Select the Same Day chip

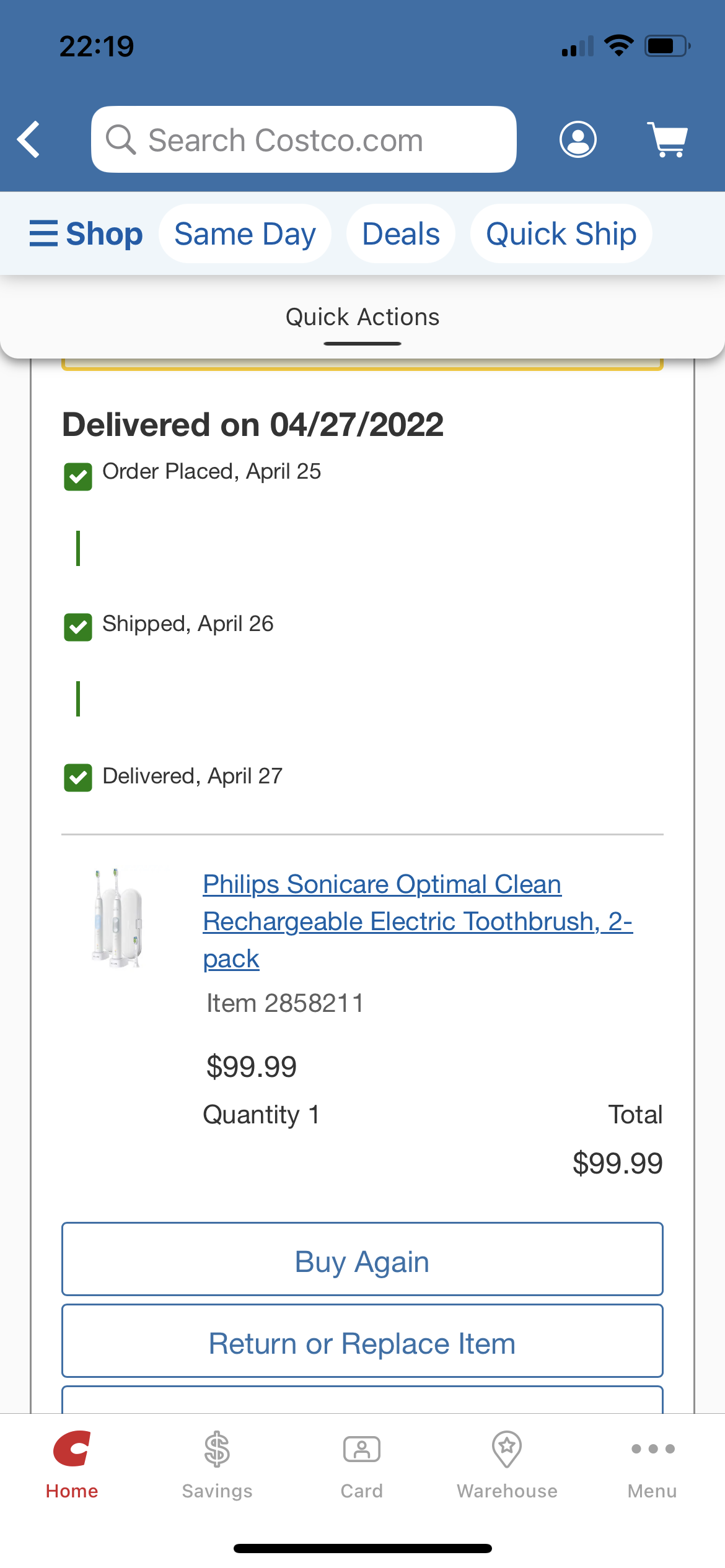(x=245, y=233)
